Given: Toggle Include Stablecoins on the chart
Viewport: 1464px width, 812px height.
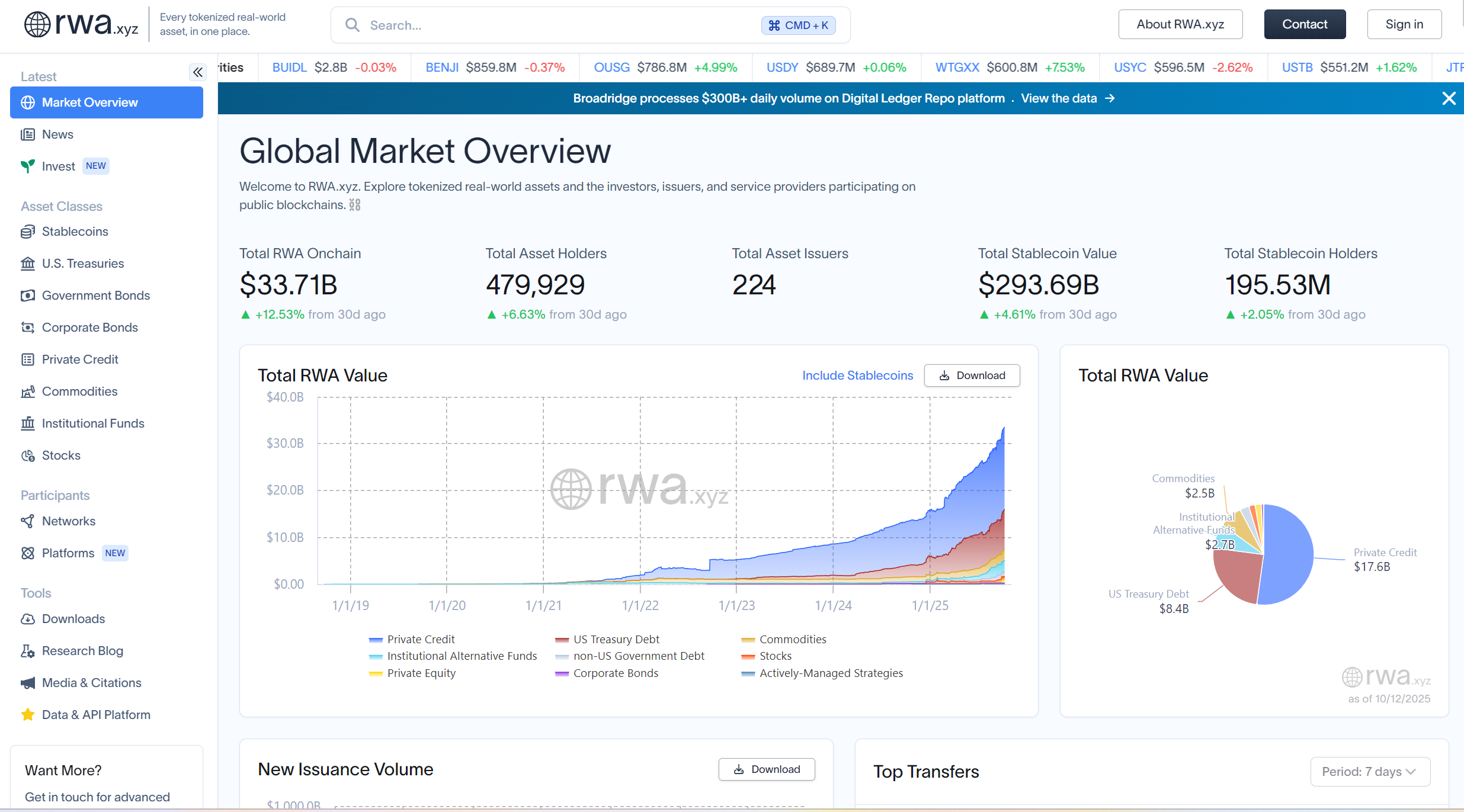Looking at the screenshot, I should point(857,375).
